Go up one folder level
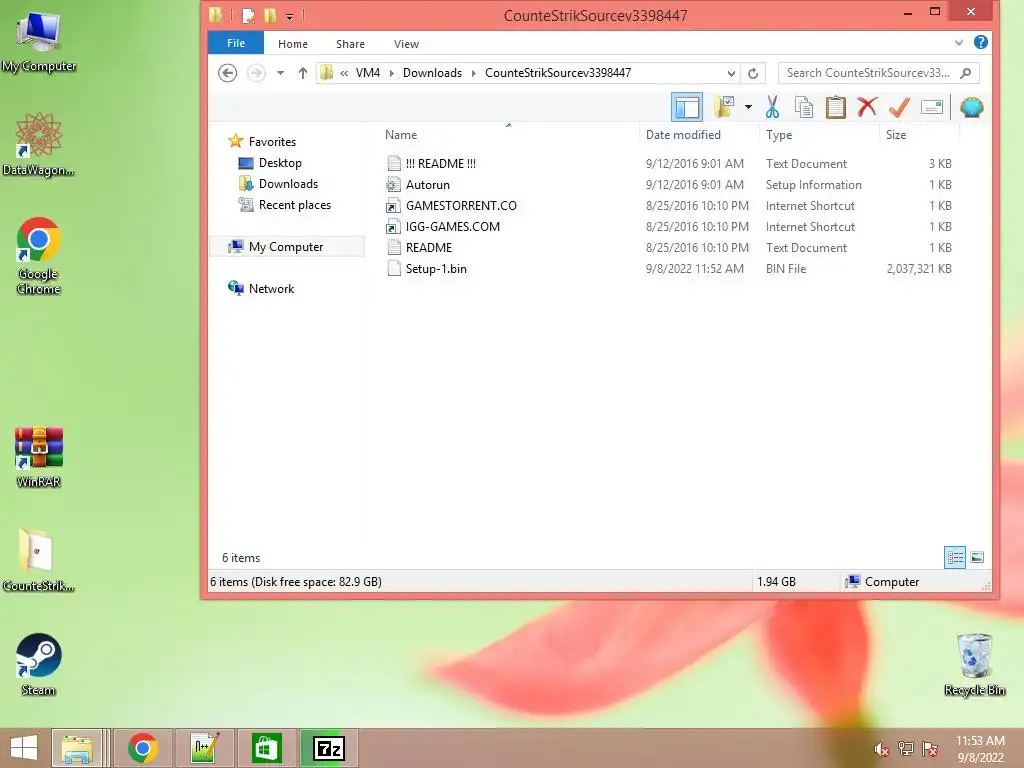The image size is (1024, 768). point(302,72)
